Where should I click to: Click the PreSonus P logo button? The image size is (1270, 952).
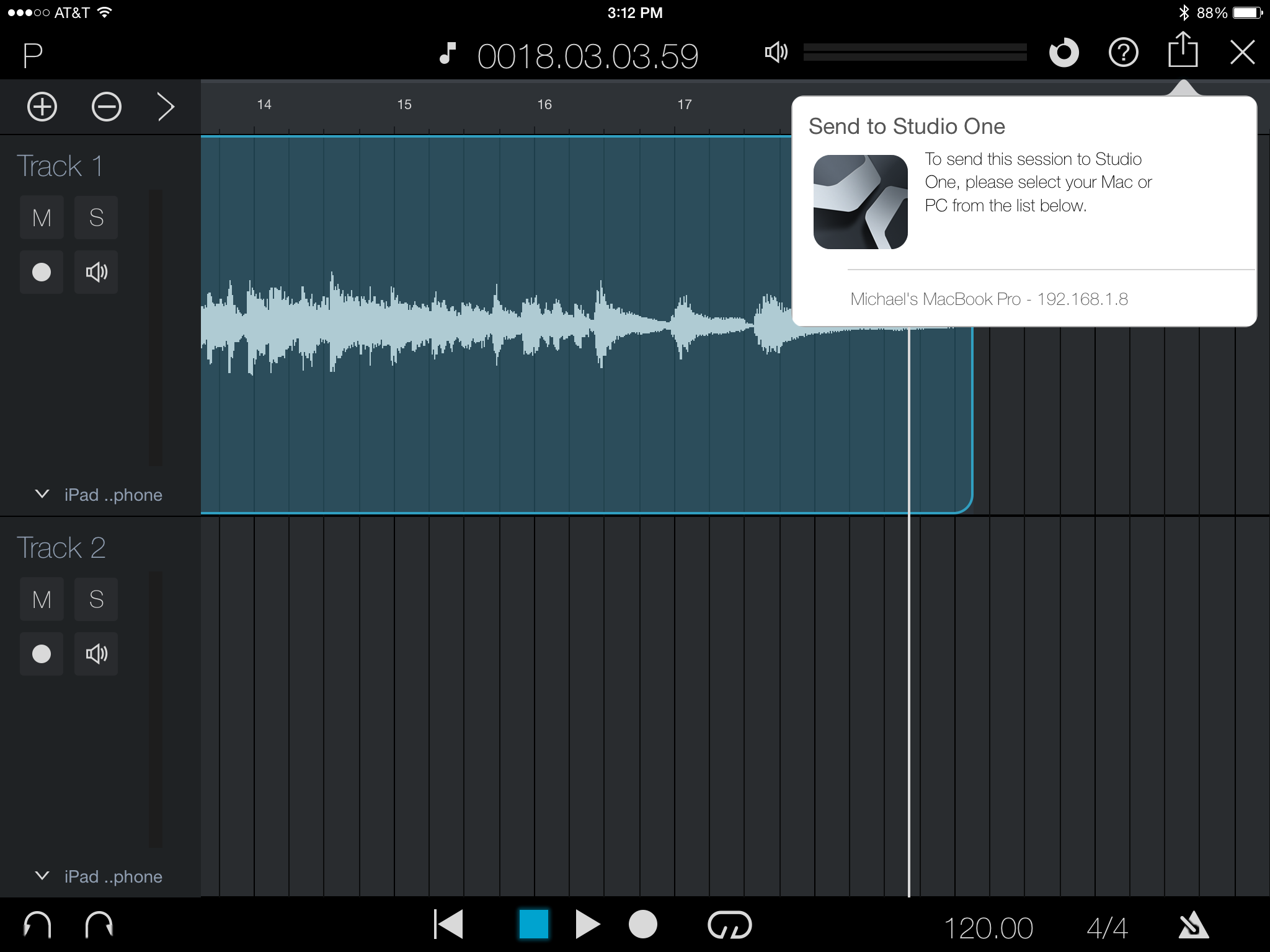tap(33, 55)
